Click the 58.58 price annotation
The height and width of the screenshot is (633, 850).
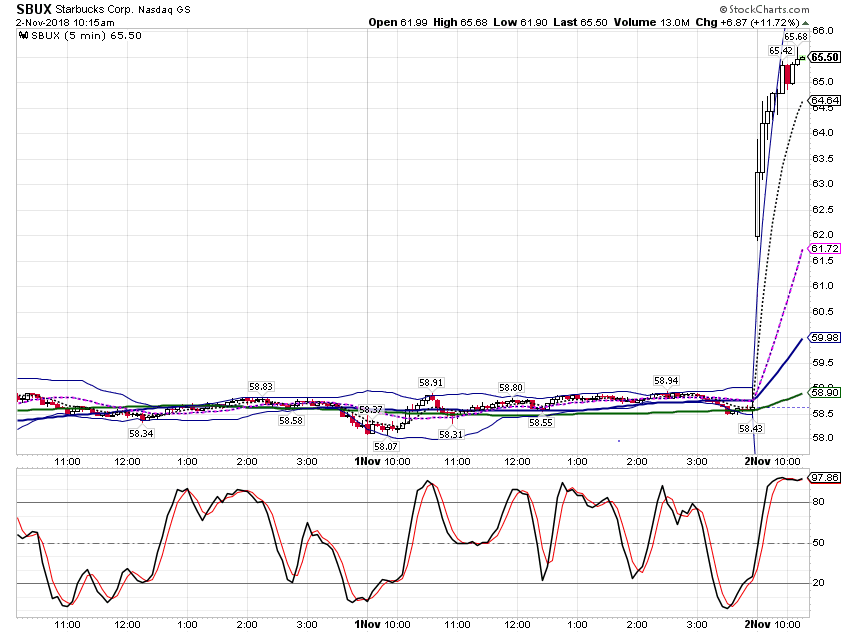[291, 421]
